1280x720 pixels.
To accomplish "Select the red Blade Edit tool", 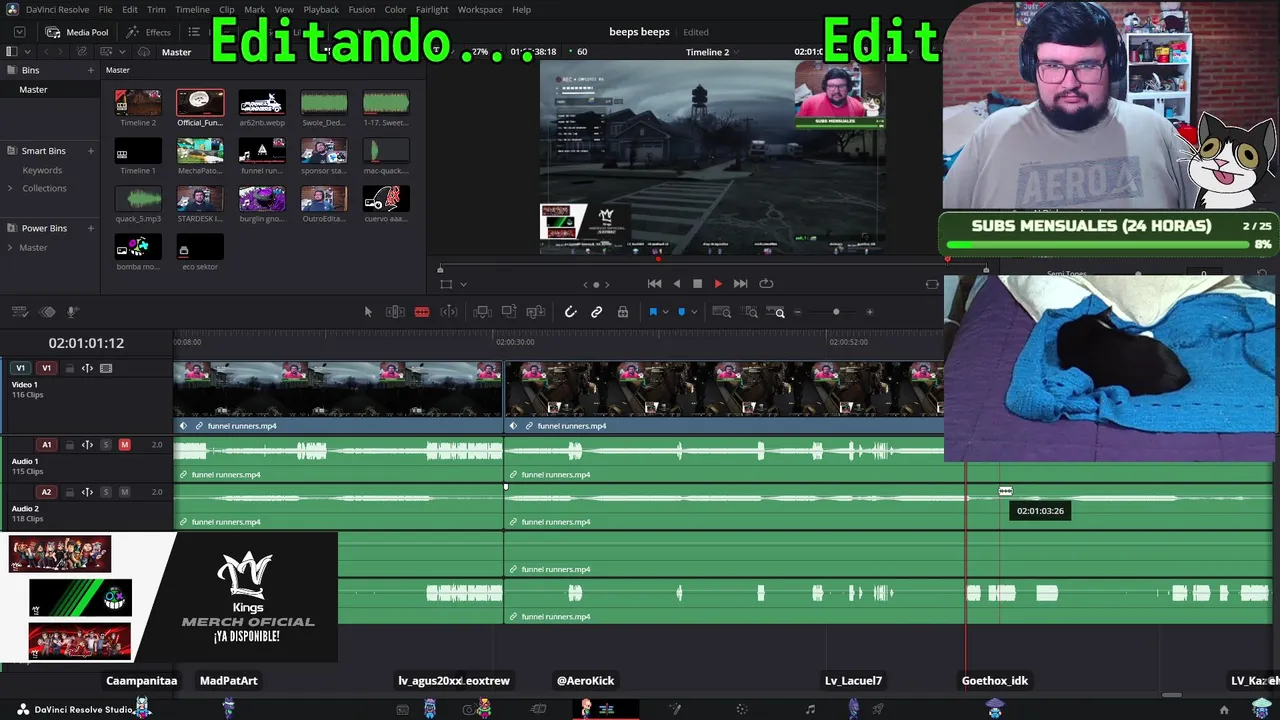I will coord(422,312).
